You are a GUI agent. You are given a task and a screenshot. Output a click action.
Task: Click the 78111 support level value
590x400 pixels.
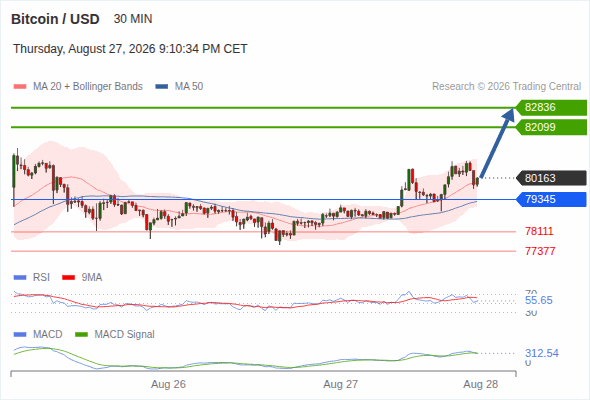click(539, 231)
